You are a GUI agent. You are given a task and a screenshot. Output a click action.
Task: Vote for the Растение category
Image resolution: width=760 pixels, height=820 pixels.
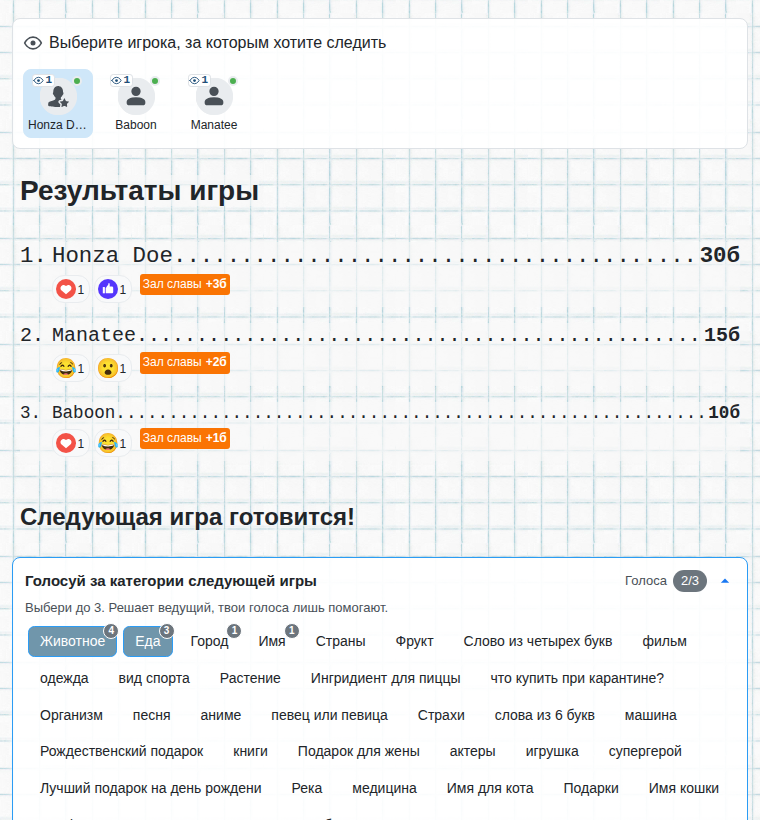click(x=250, y=678)
